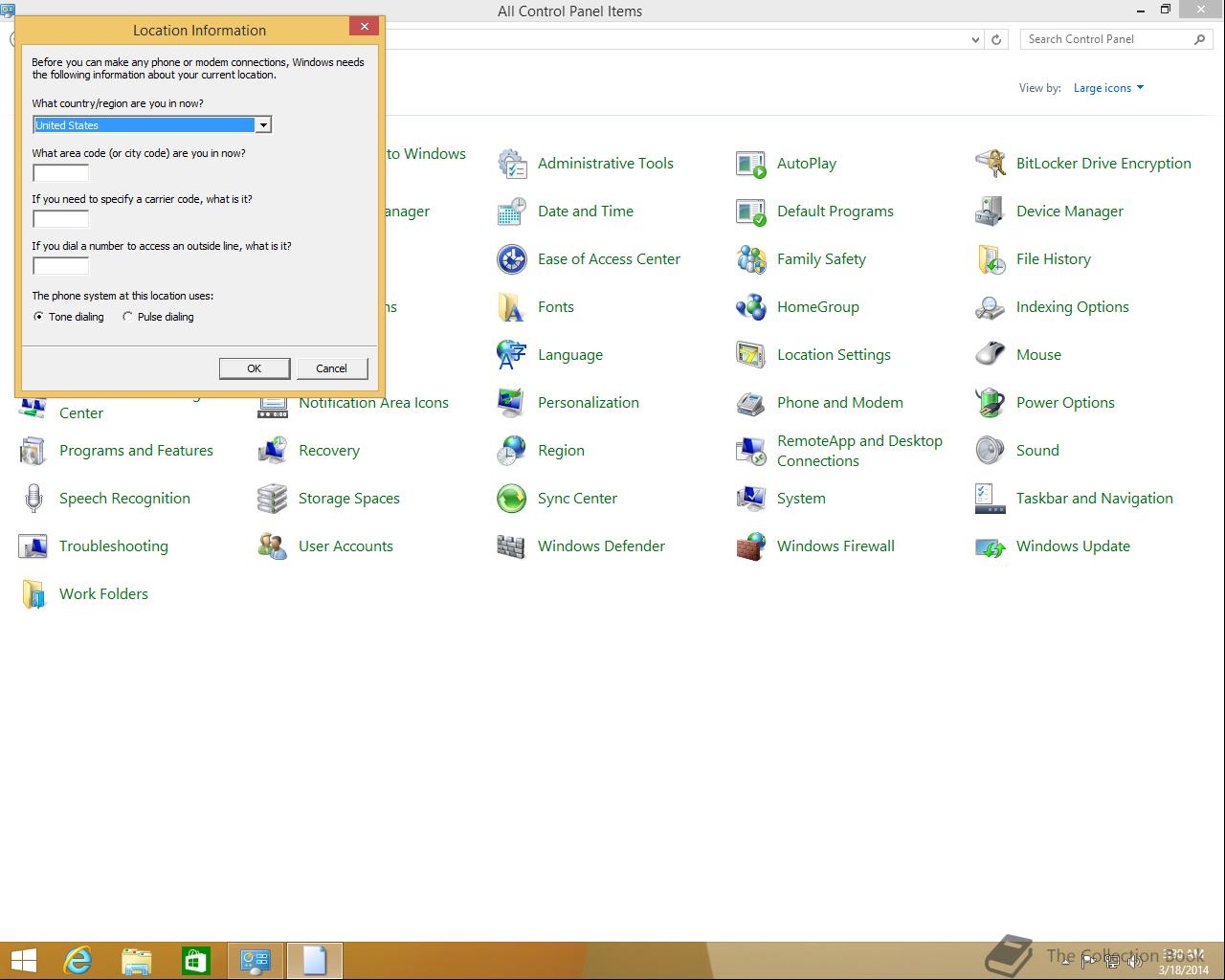The image size is (1225, 980).
Task: Open File Explorer from the taskbar
Action: 137,960
